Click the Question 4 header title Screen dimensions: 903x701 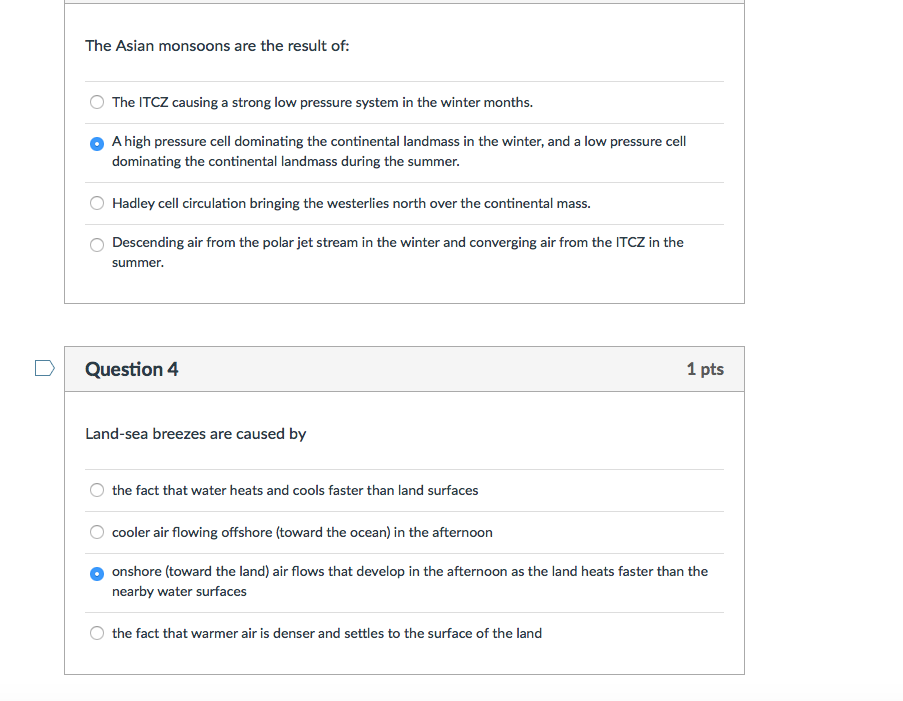coord(131,369)
